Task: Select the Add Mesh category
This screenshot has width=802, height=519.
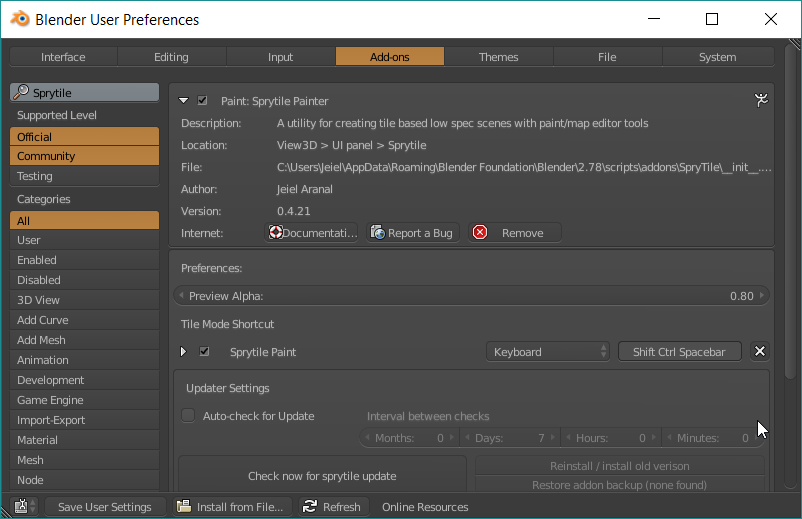Action: pos(84,340)
